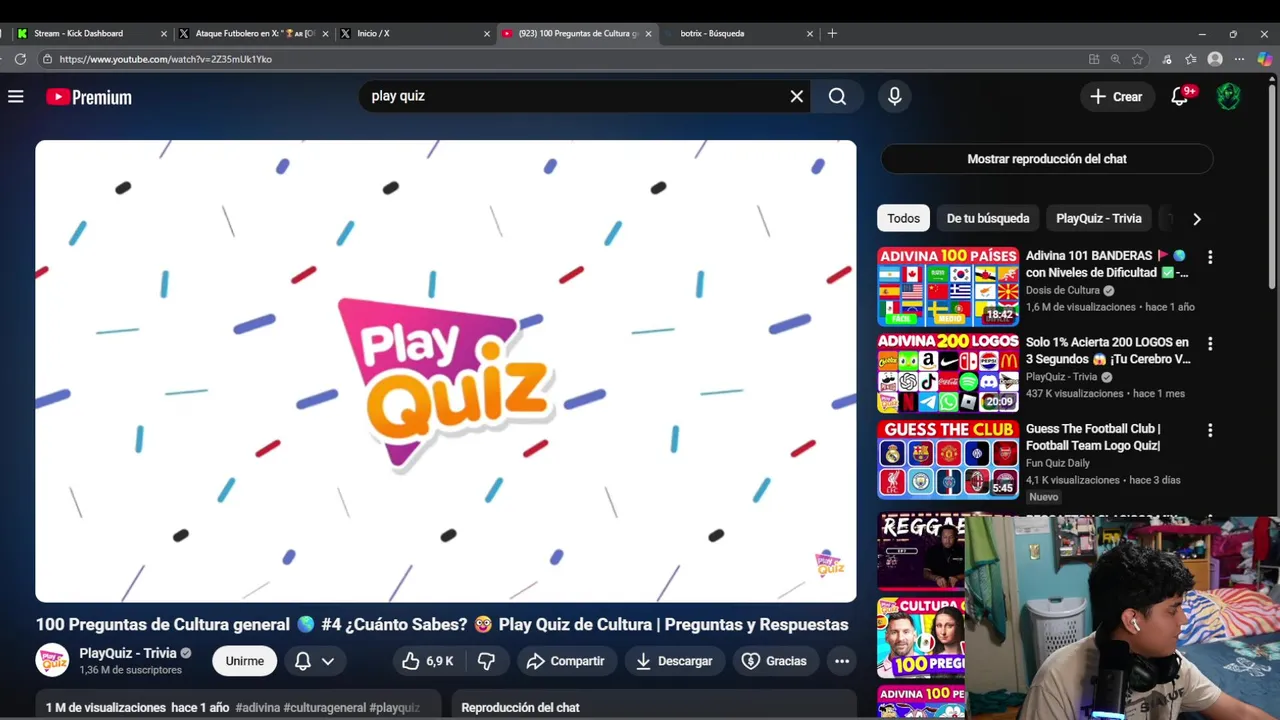Launch Copilot from the browser toolbar
1280x720 pixels.
tap(1265, 59)
